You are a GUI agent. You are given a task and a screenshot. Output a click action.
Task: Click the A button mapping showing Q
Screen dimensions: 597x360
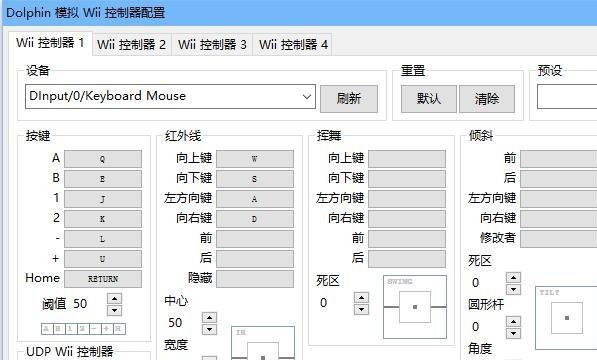(103, 159)
